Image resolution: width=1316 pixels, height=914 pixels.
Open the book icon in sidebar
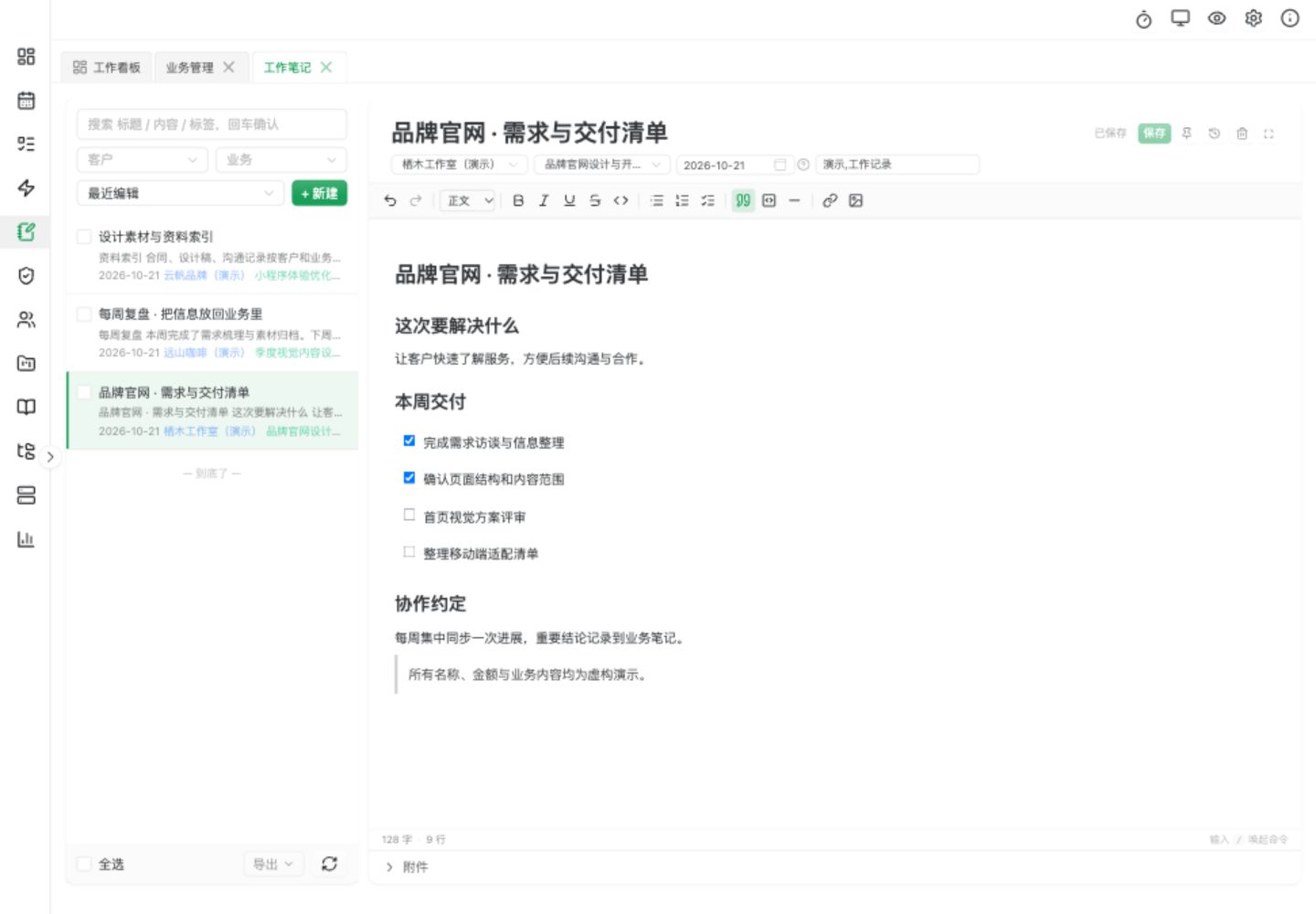(26, 407)
